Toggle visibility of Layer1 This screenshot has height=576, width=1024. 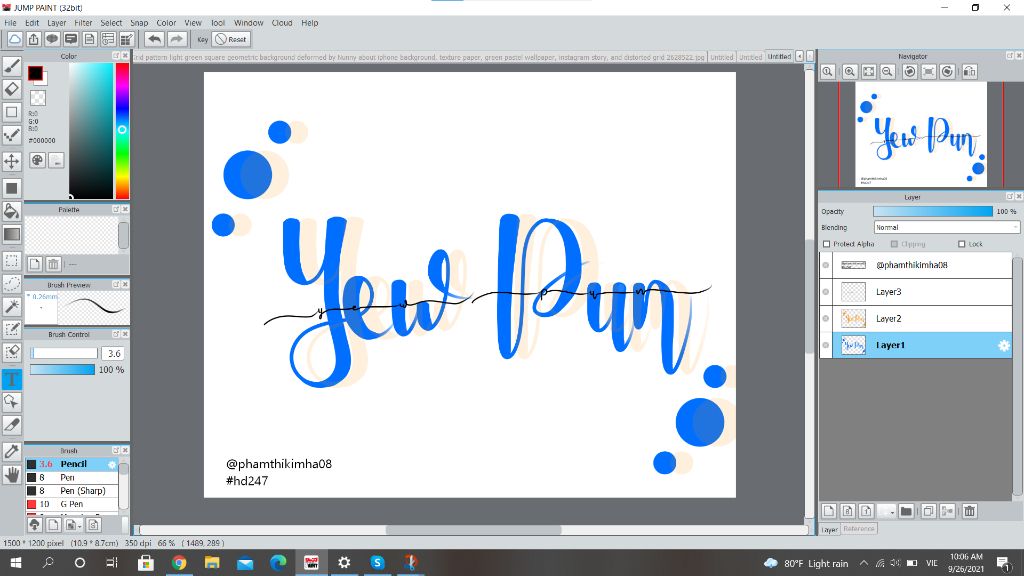point(826,345)
